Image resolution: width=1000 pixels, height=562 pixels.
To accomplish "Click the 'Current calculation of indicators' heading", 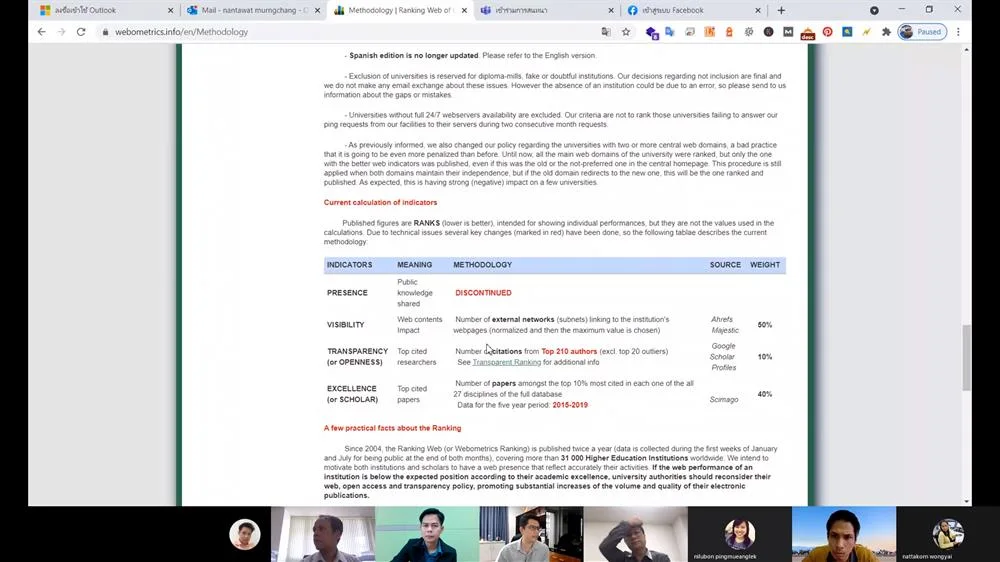I will (x=380, y=202).
